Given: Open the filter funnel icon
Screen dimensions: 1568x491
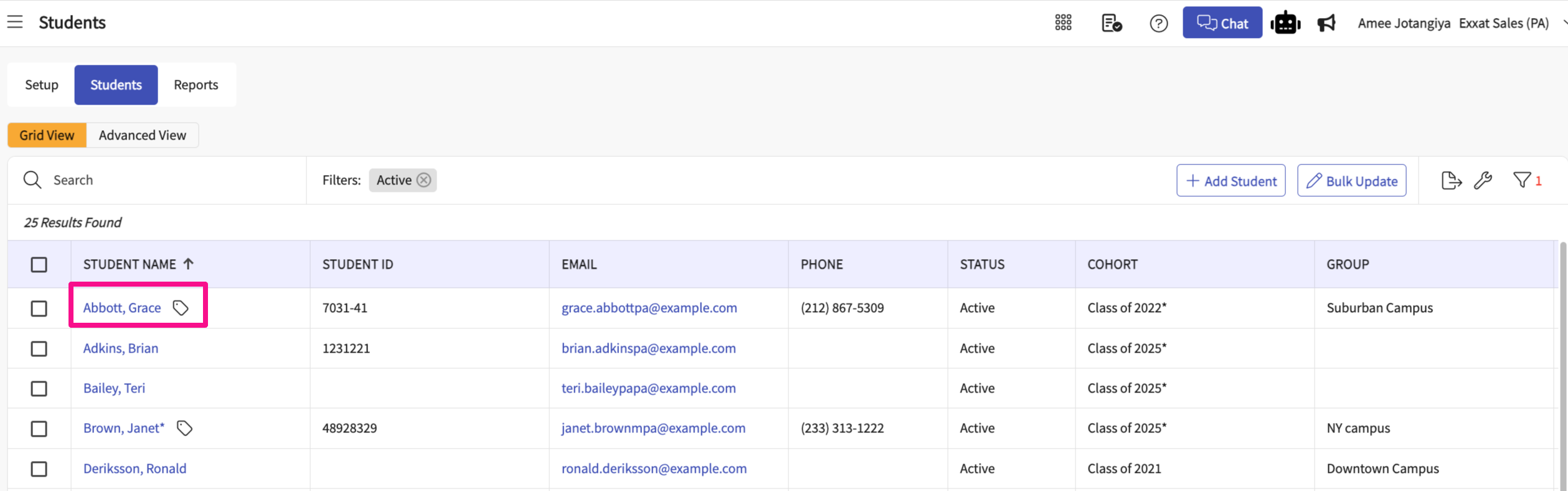Looking at the screenshot, I should point(1522,181).
